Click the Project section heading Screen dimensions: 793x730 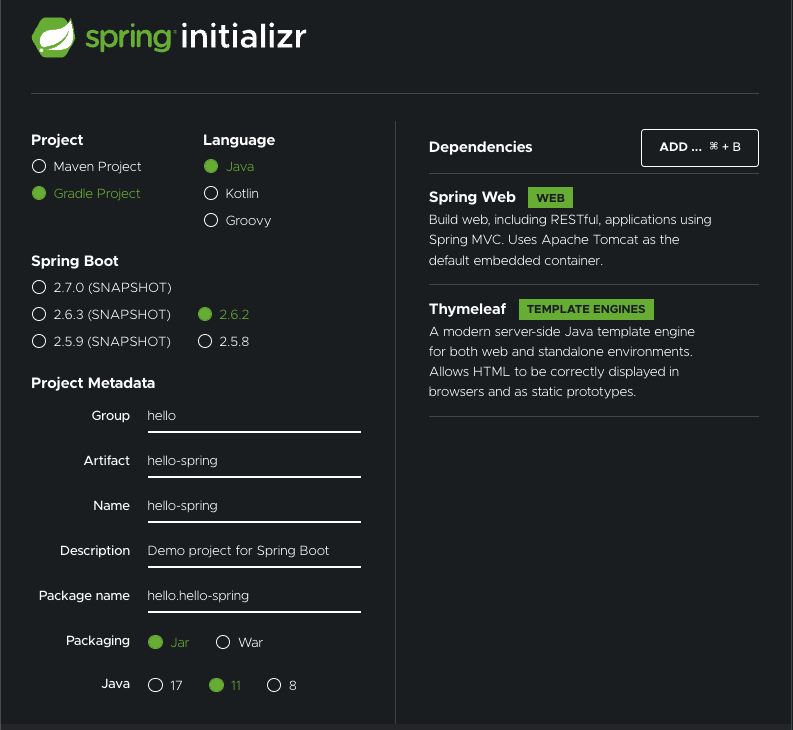(x=57, y=140)
